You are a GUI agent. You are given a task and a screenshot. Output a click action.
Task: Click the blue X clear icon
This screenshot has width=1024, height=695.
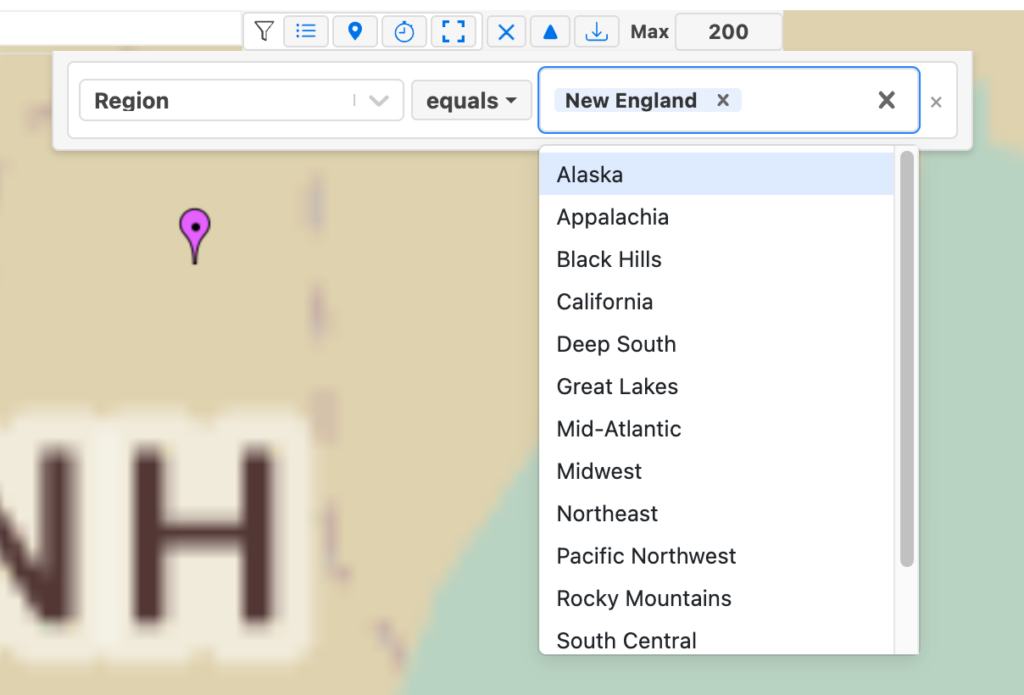pyautogui.click(x=506, y=31)
